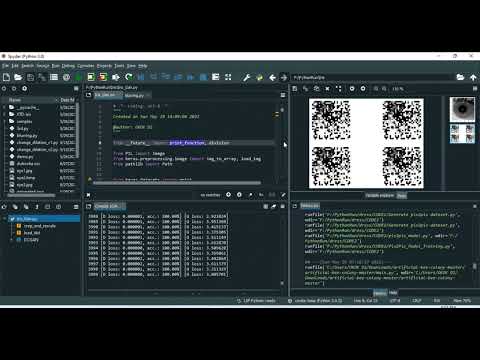The width and height of the screenshot is (480, 360).
Task: Select demo.py in the file explorer
Action: click(x=25, y=156)
